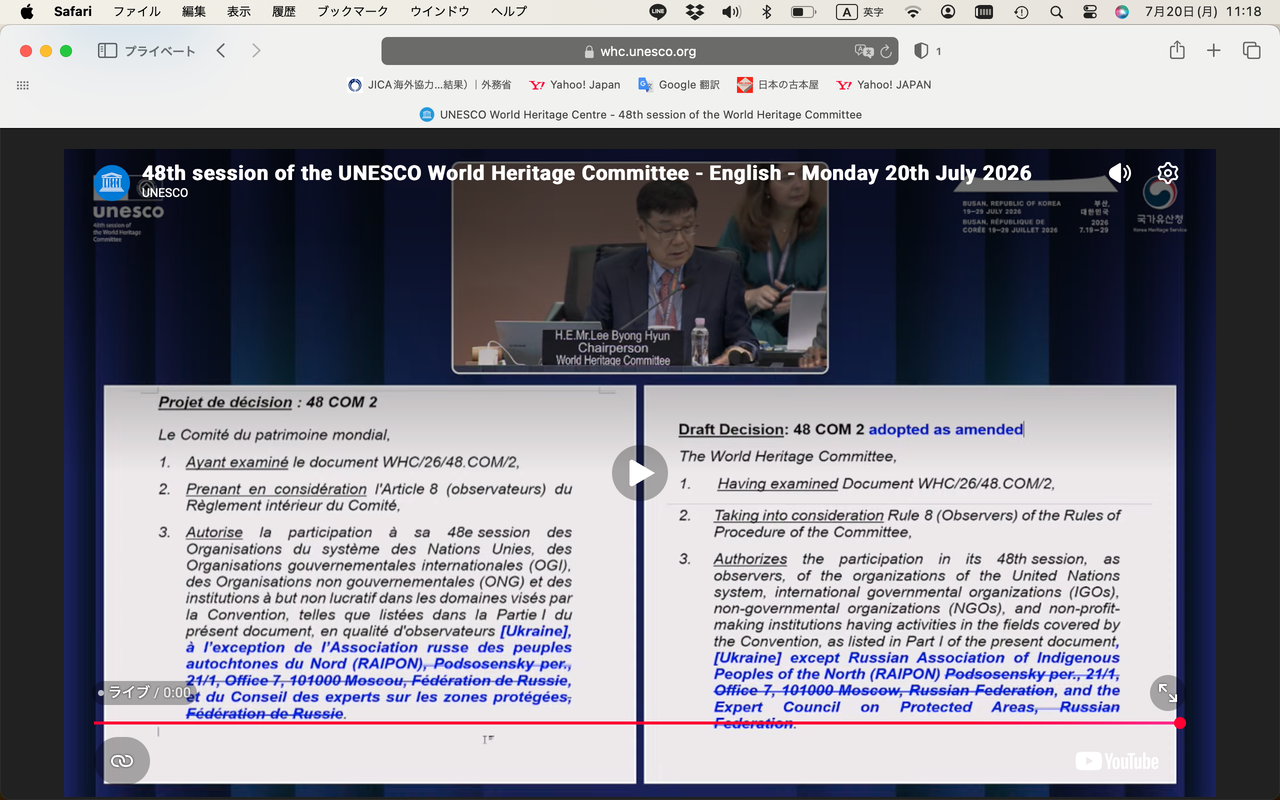The image size is (1280, 800).
Task: Open the 履歴 menu
Action: pyautogui.click(x=284, y=12)
